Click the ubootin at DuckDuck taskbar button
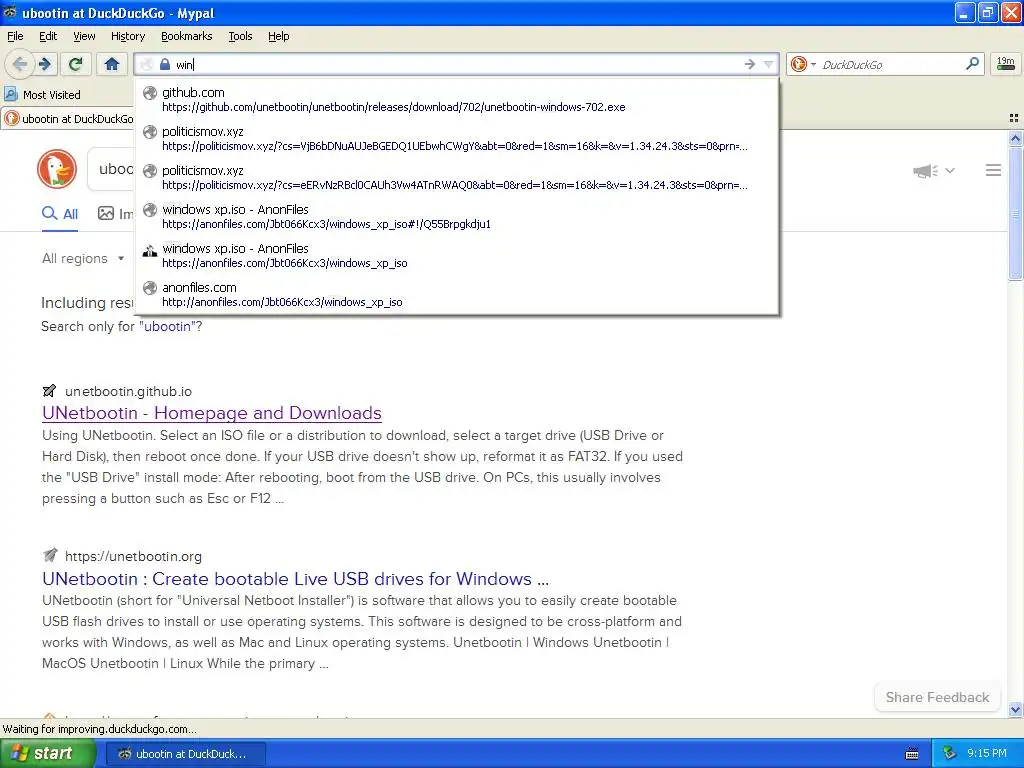This screenshot has width=1024, height=768. (185, 754)
